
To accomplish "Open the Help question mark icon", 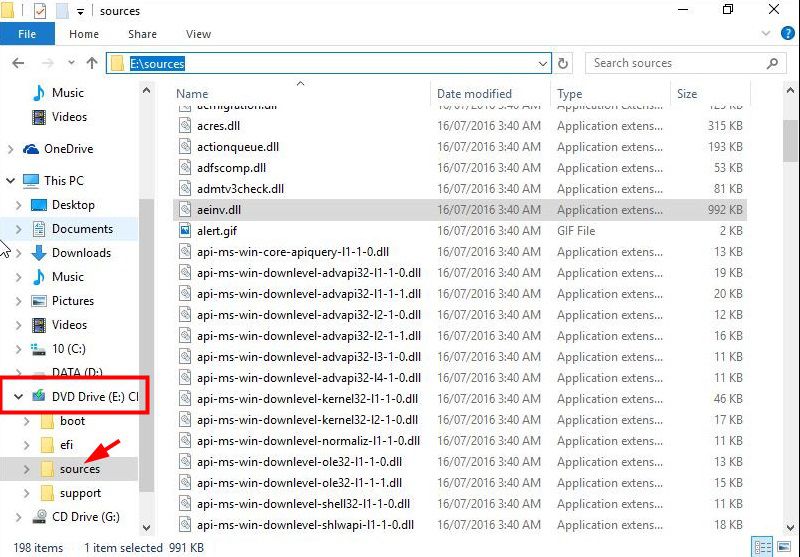I will tap(787, 34).
